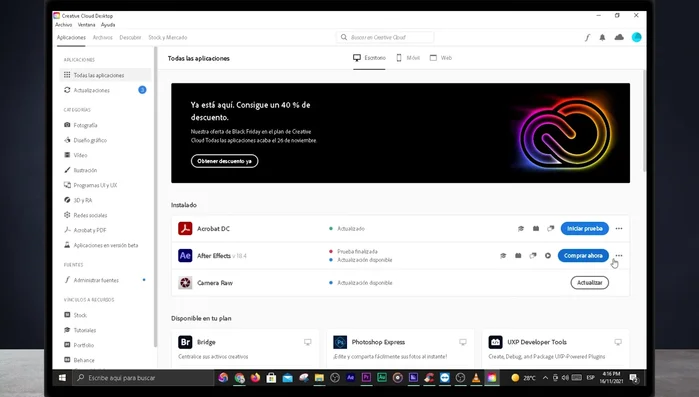
Task: Switch to the Stock y Mercado tab
Action: (168, 37)
